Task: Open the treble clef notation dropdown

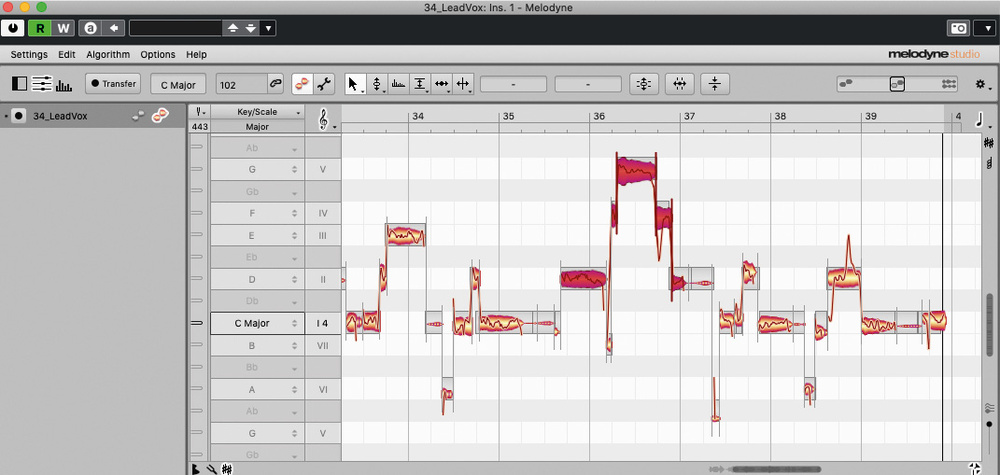Action: [x=325, y=119]
